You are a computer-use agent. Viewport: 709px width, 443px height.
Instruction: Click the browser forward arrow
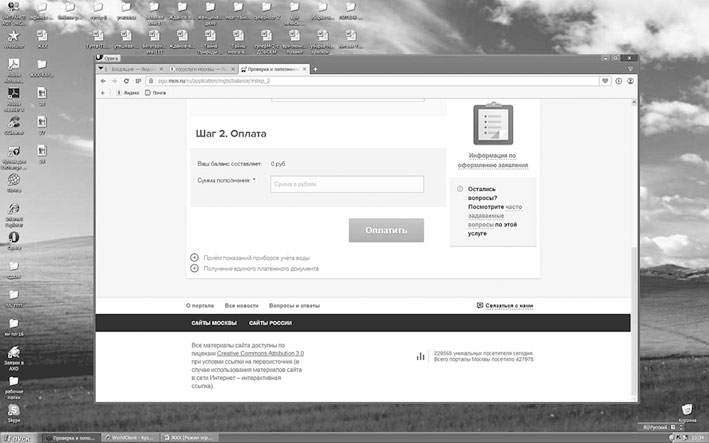[114, 81]
